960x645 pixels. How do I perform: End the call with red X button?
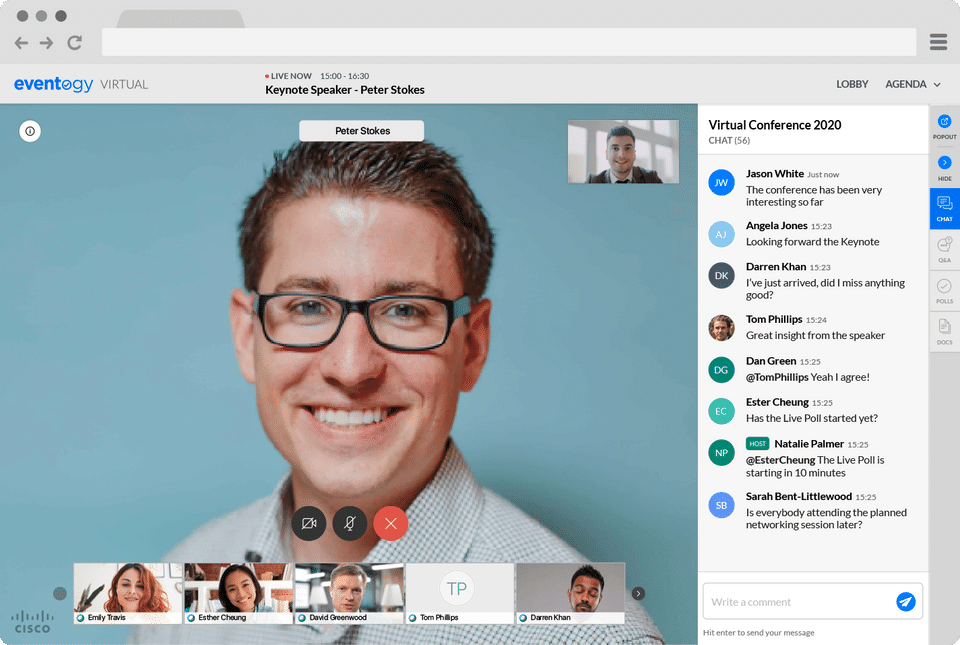[x=391, y=523]
